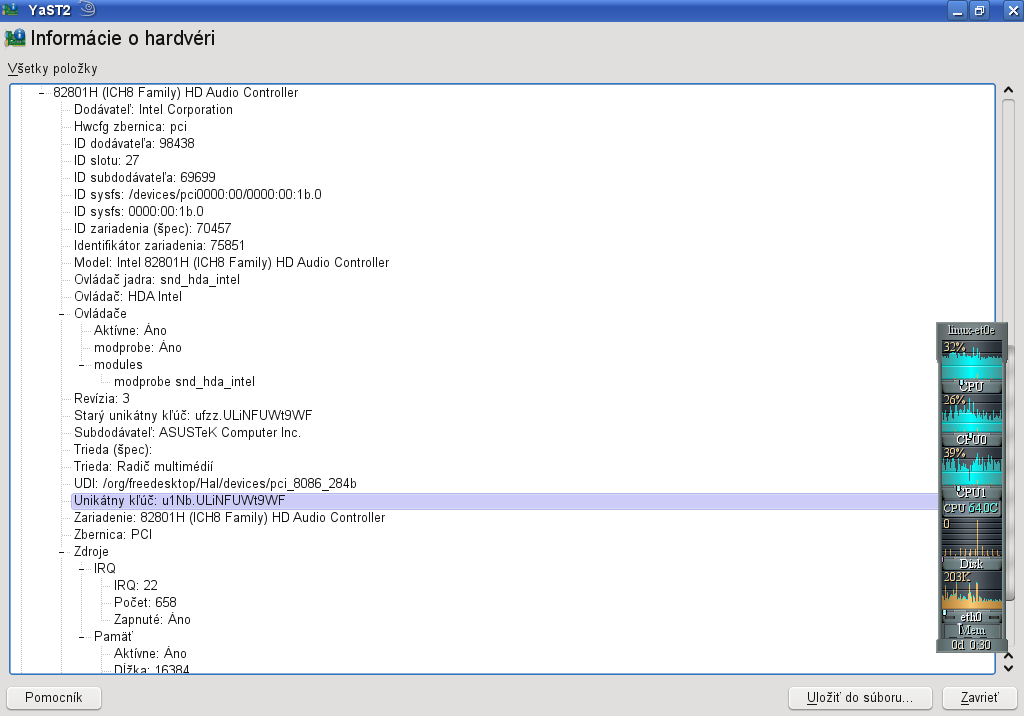This screenshot has width=1024, height=716.
Task: Select row Aktívne: Áno under Pamäť
Action: coord(150,653)
